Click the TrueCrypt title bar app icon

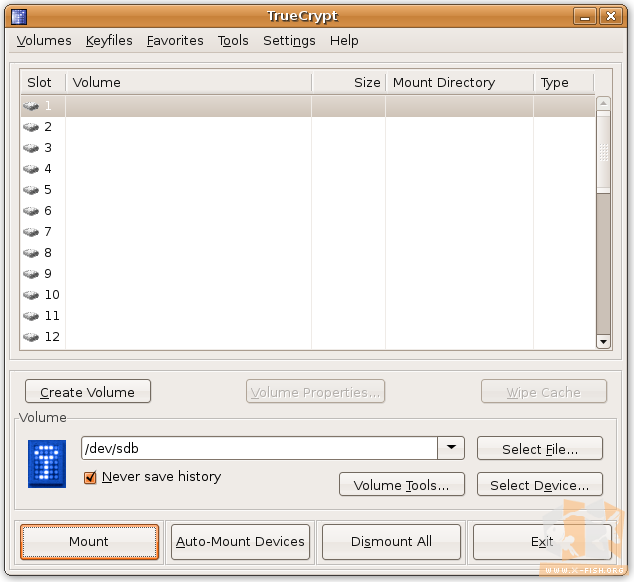tap(19, 17)
